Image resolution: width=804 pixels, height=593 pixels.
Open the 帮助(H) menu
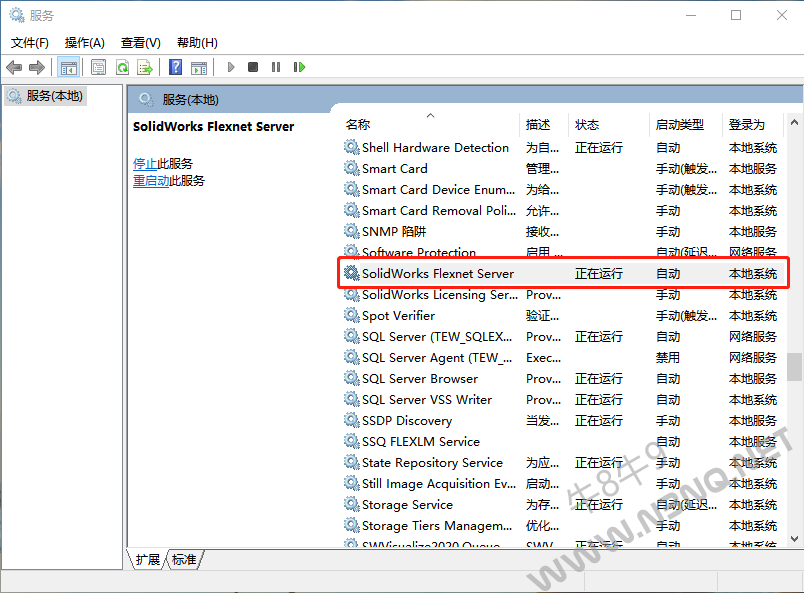click(x=197, y=43)
